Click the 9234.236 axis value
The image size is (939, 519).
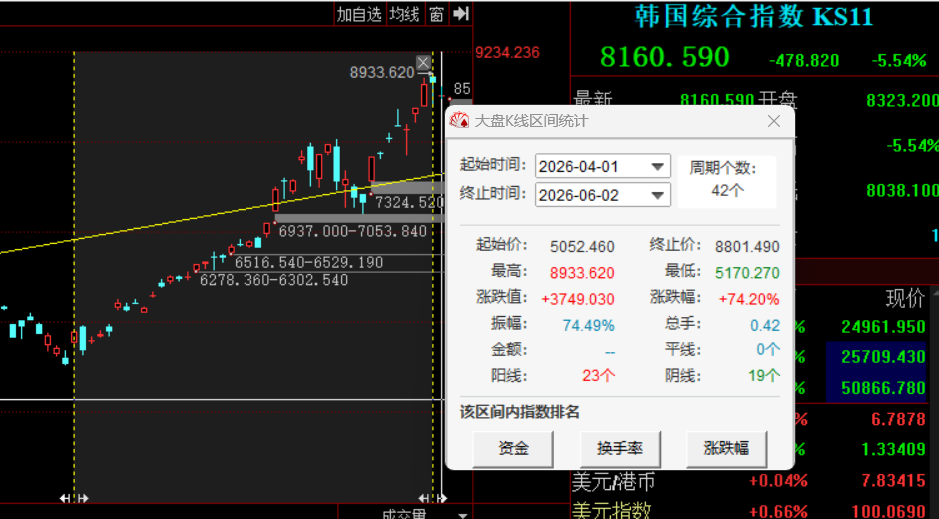(507, 53)
